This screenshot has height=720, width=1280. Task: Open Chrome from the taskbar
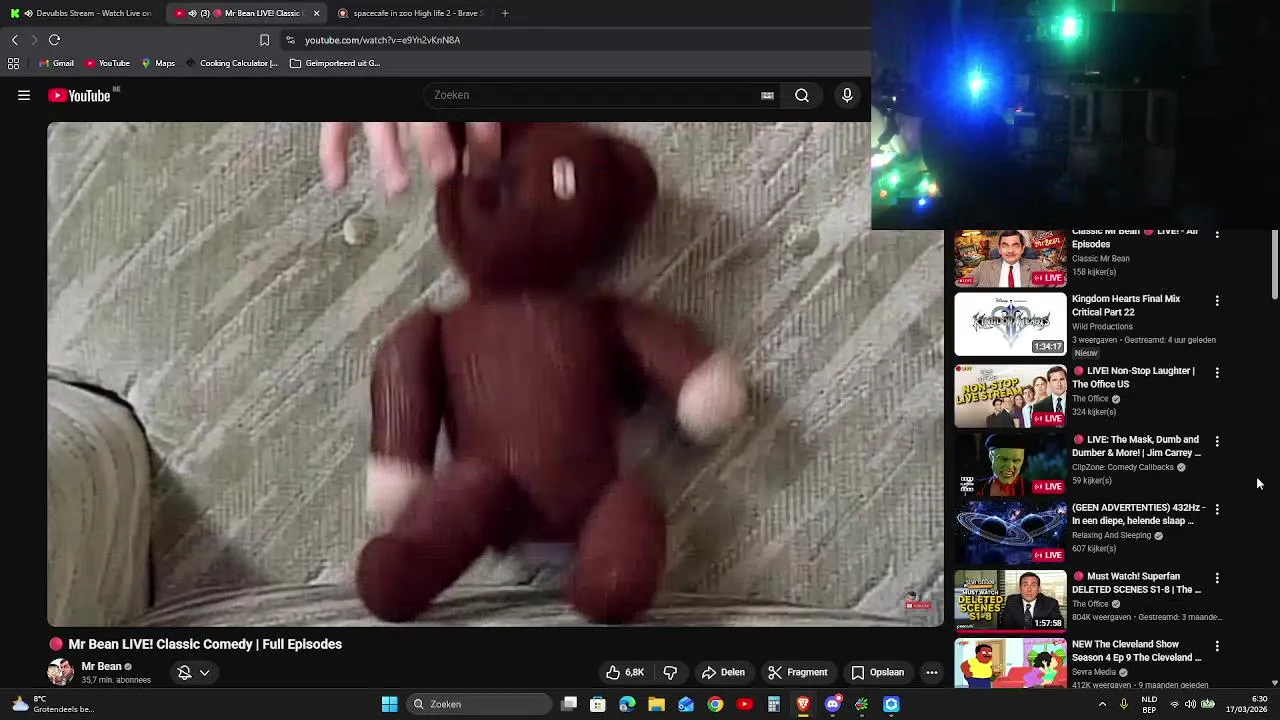tap(715, 704)
